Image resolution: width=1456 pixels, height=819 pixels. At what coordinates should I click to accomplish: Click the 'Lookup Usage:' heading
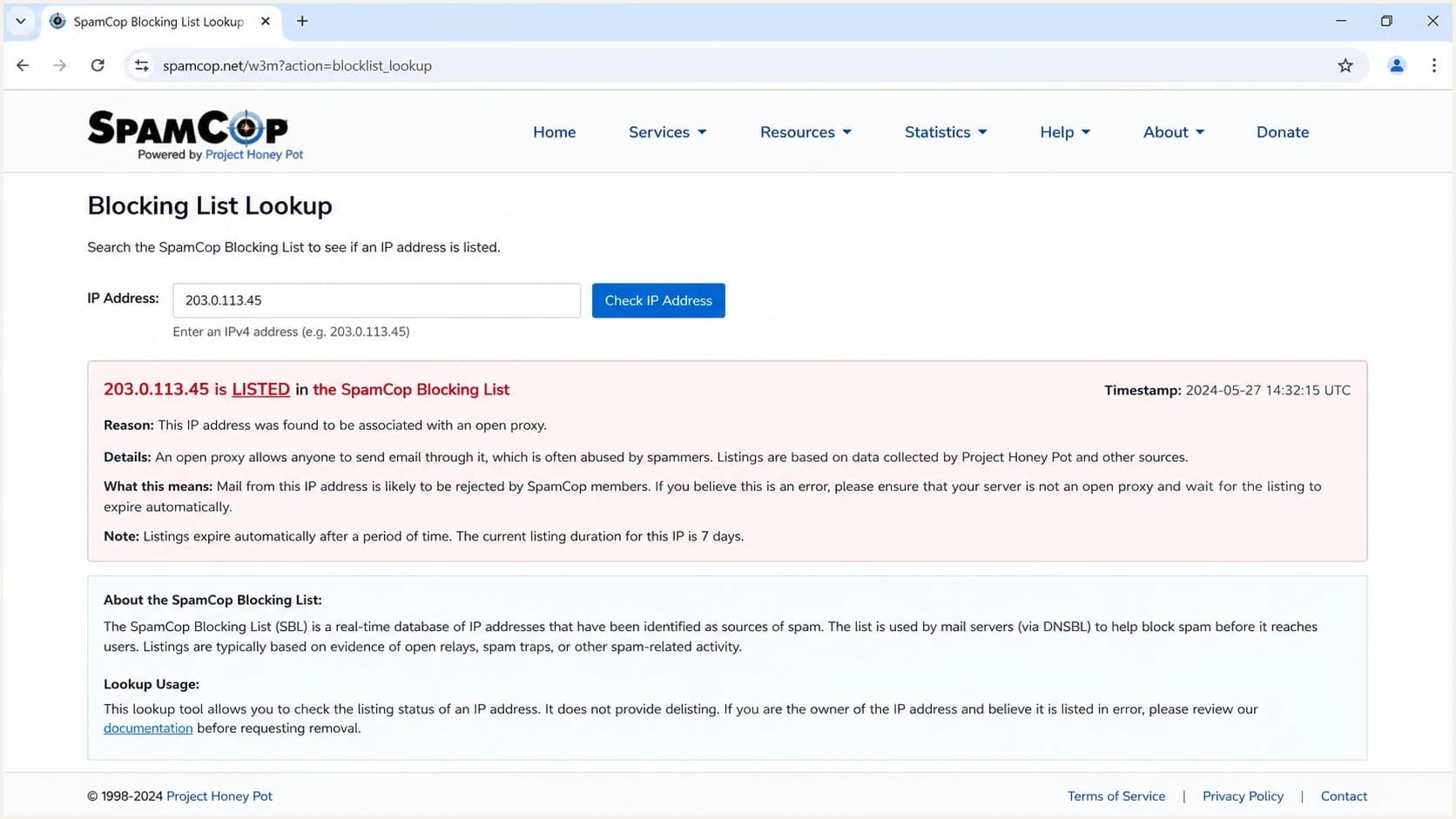coord(152,685)
